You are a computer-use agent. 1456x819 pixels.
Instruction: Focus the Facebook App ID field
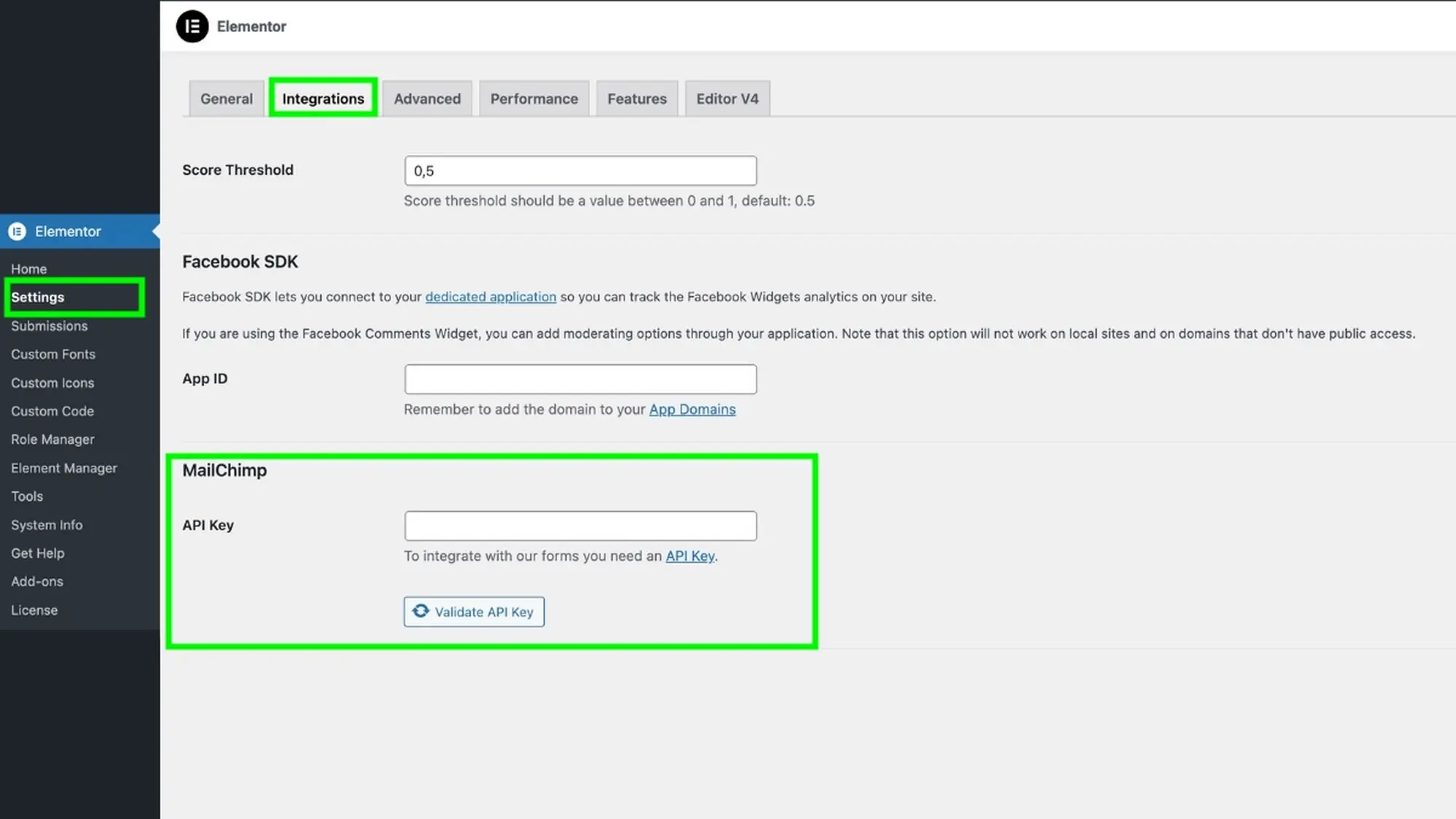point(580,379)
